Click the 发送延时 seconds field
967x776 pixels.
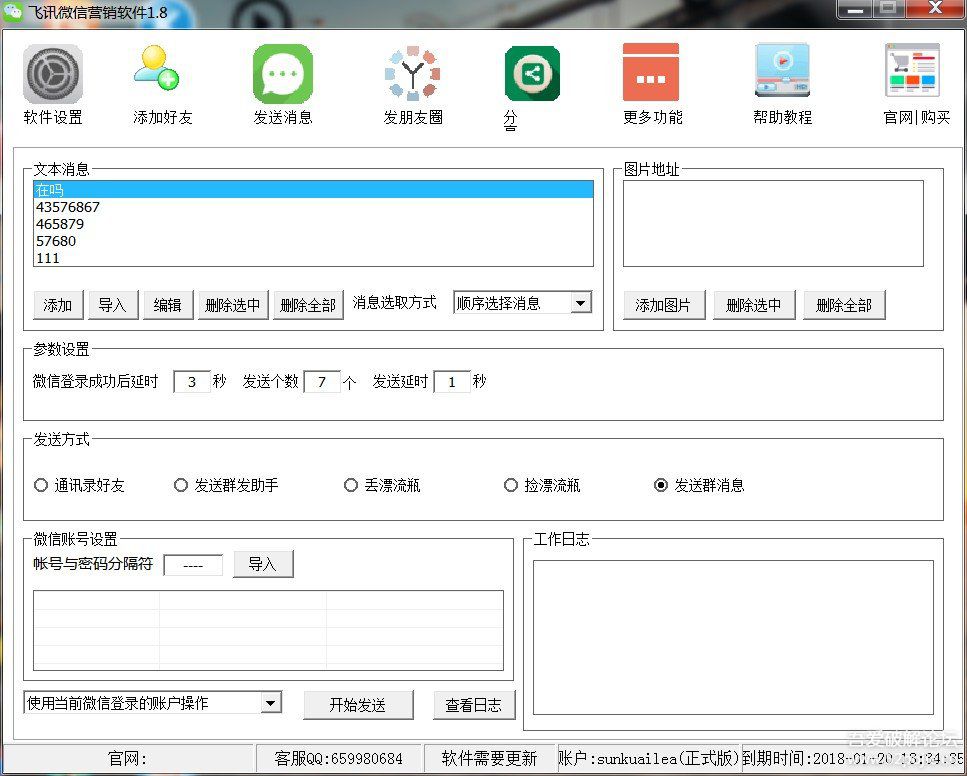pos(452,382)
